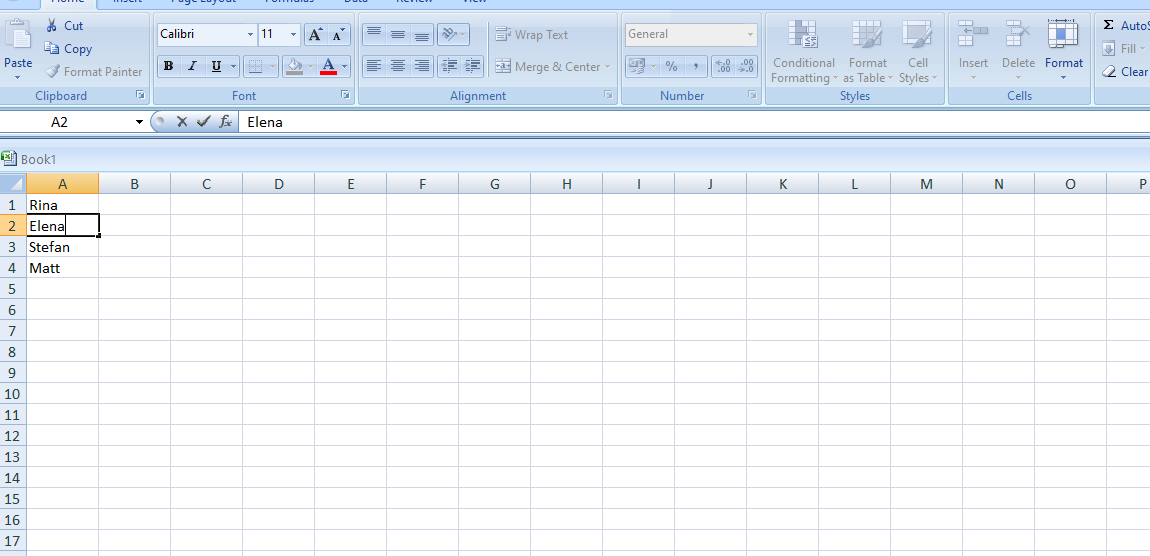Image resolution: width=1150 pixels, height=556 pixels.
Task: Toggle italic formatting
Action: pos(192,67)
